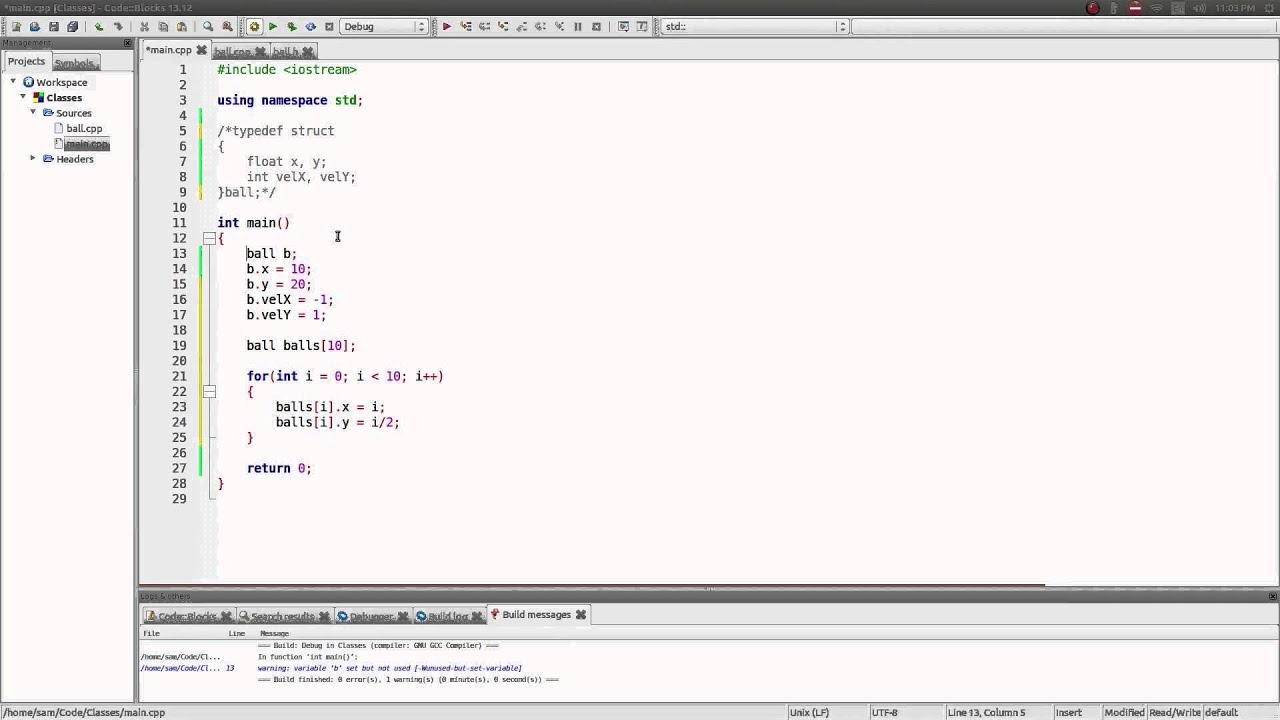
Task: Click the warning line about variable 'b'
Action: coord(390,668)
